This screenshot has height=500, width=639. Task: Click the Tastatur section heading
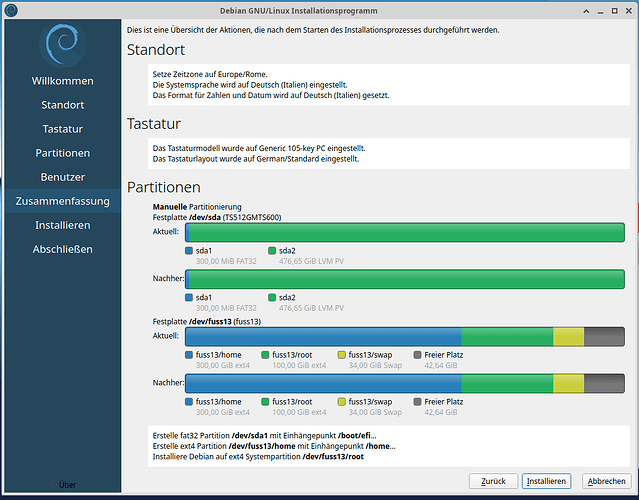154,123
